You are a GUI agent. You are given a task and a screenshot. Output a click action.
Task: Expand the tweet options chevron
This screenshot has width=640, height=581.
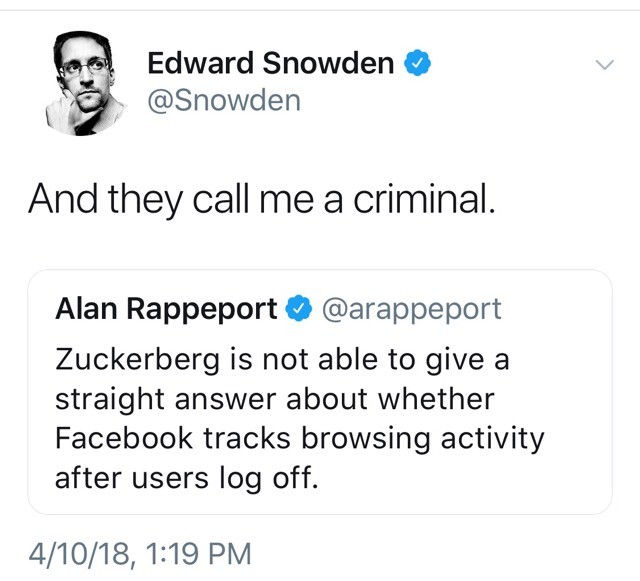[x=604, y=65]
